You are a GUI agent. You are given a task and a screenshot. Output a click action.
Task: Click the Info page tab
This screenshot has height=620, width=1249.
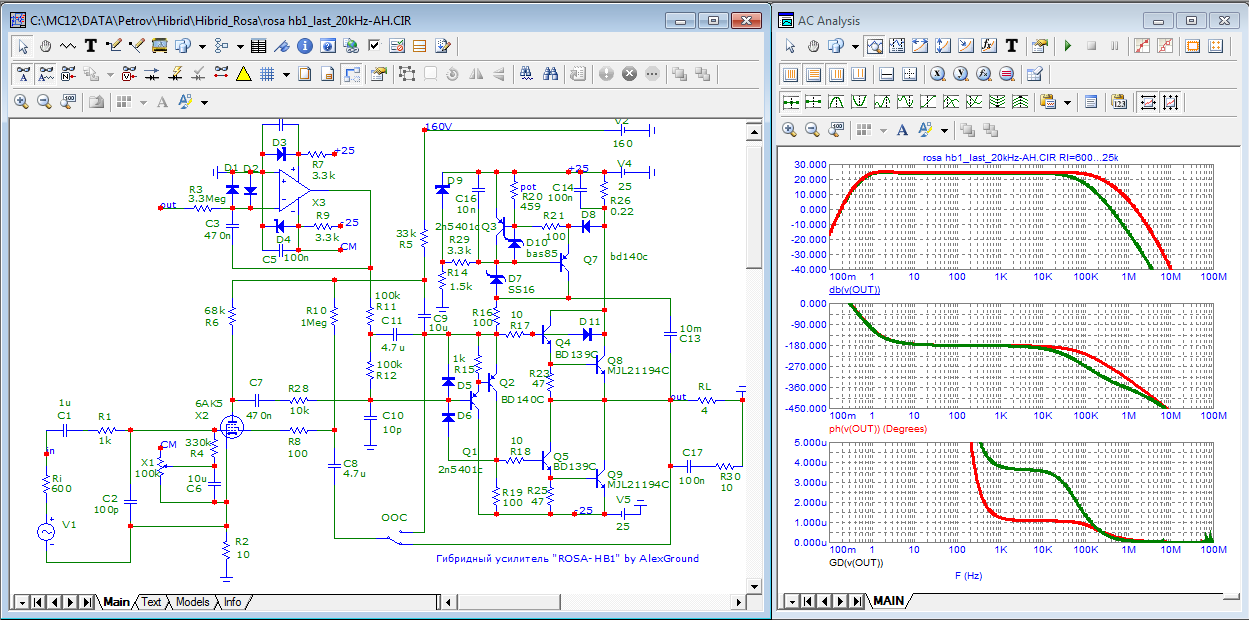[x=232, y=602]
